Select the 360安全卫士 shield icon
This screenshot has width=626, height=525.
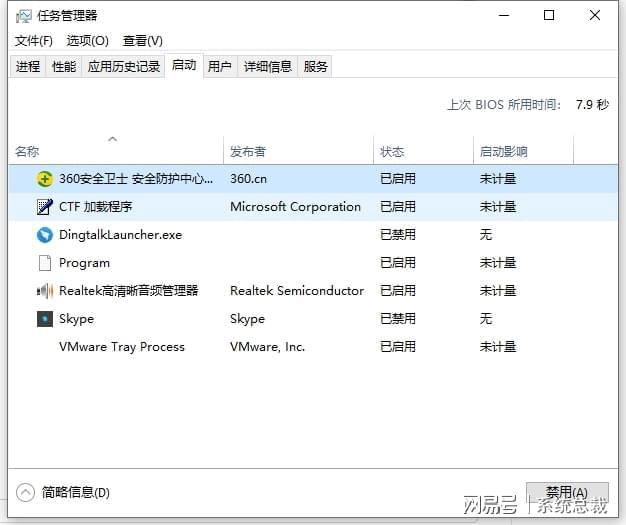pyautogui.click(x=45, y=179)
